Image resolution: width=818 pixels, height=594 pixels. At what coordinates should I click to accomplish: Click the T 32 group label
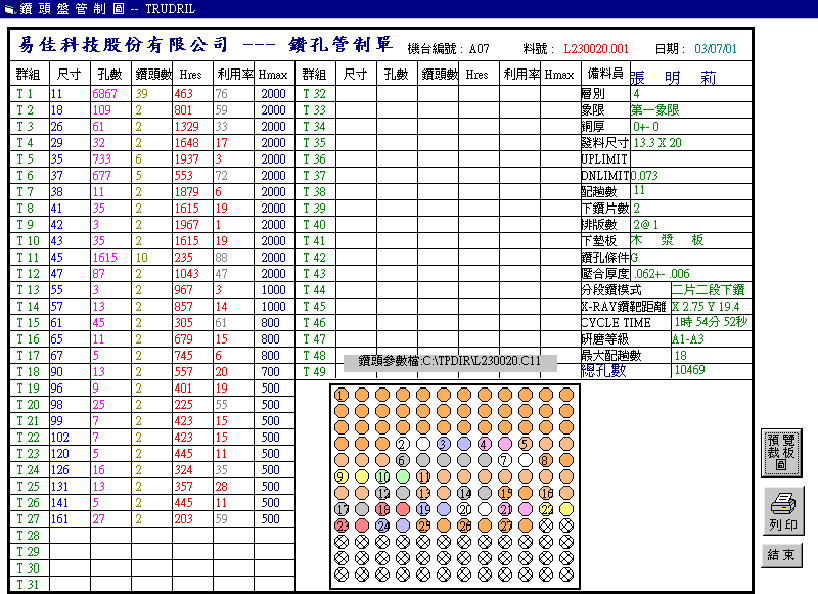coord(314,94)
